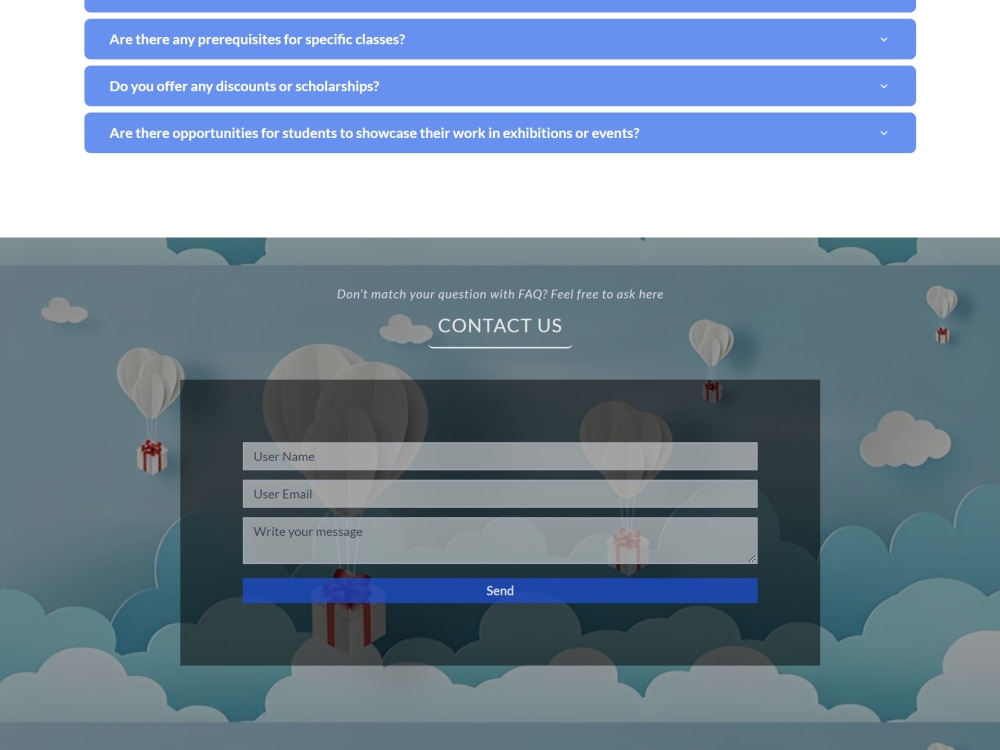
Task: Expand the prerequisites FAQ chevron icon
Action: pyautogui.click(x=884, y=39)
